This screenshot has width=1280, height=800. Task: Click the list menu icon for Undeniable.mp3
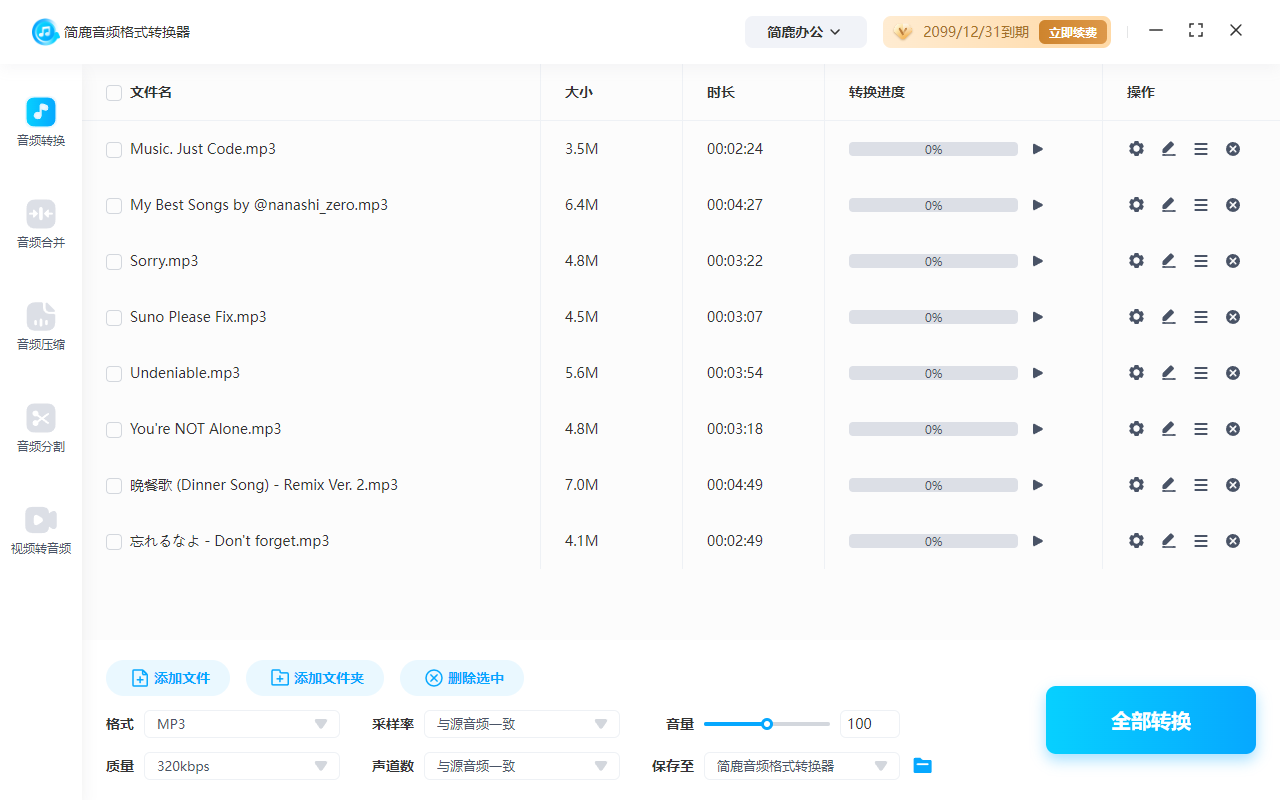click(1201, 373)
